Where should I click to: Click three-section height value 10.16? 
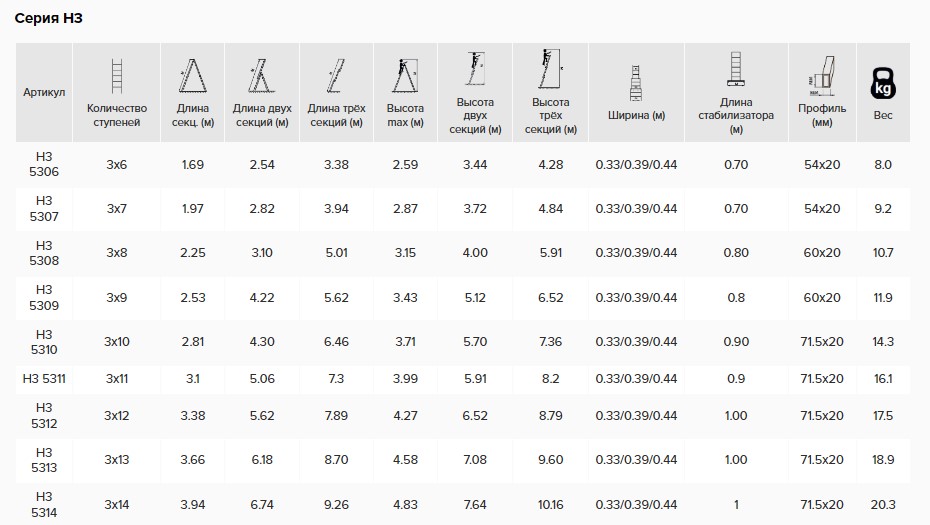click(x=550, y=504)
